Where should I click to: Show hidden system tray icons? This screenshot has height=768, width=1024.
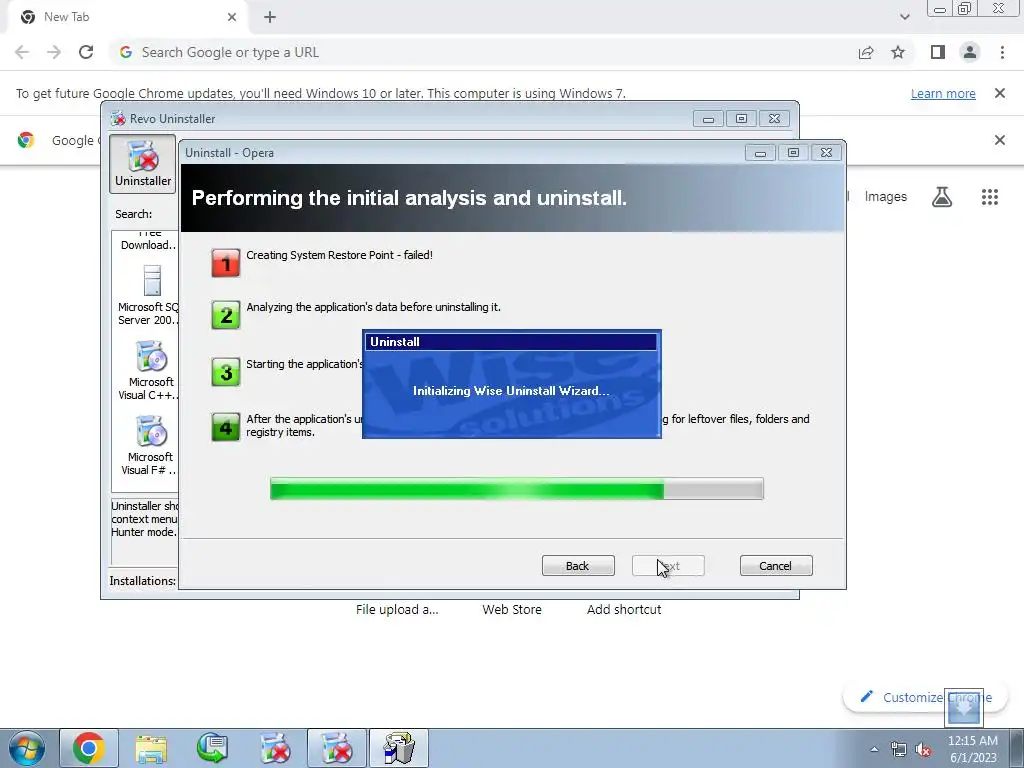(874, 749)
